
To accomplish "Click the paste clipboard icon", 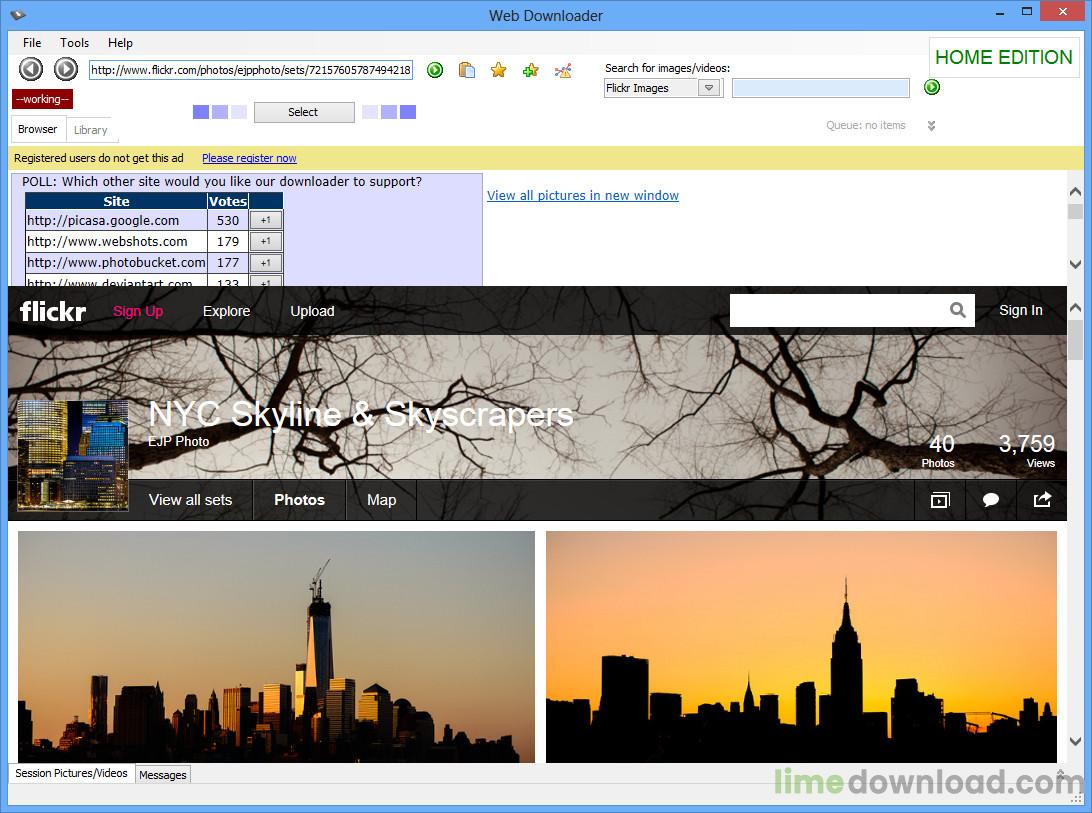I will [467, 70].
